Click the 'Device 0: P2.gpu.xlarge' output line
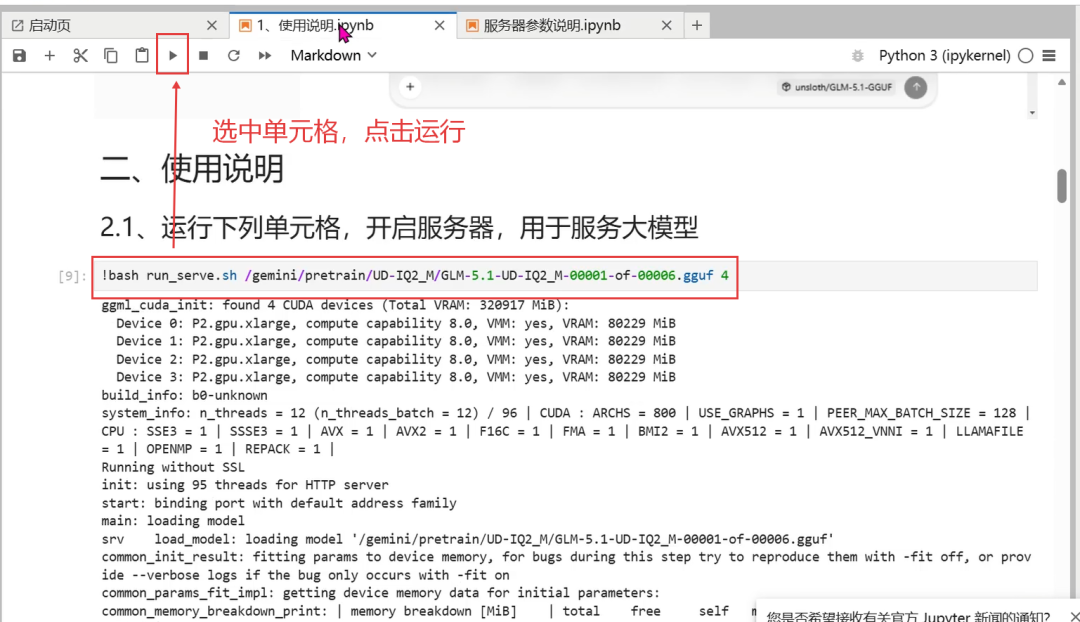Screen dimensions: 1080x622 396,323
